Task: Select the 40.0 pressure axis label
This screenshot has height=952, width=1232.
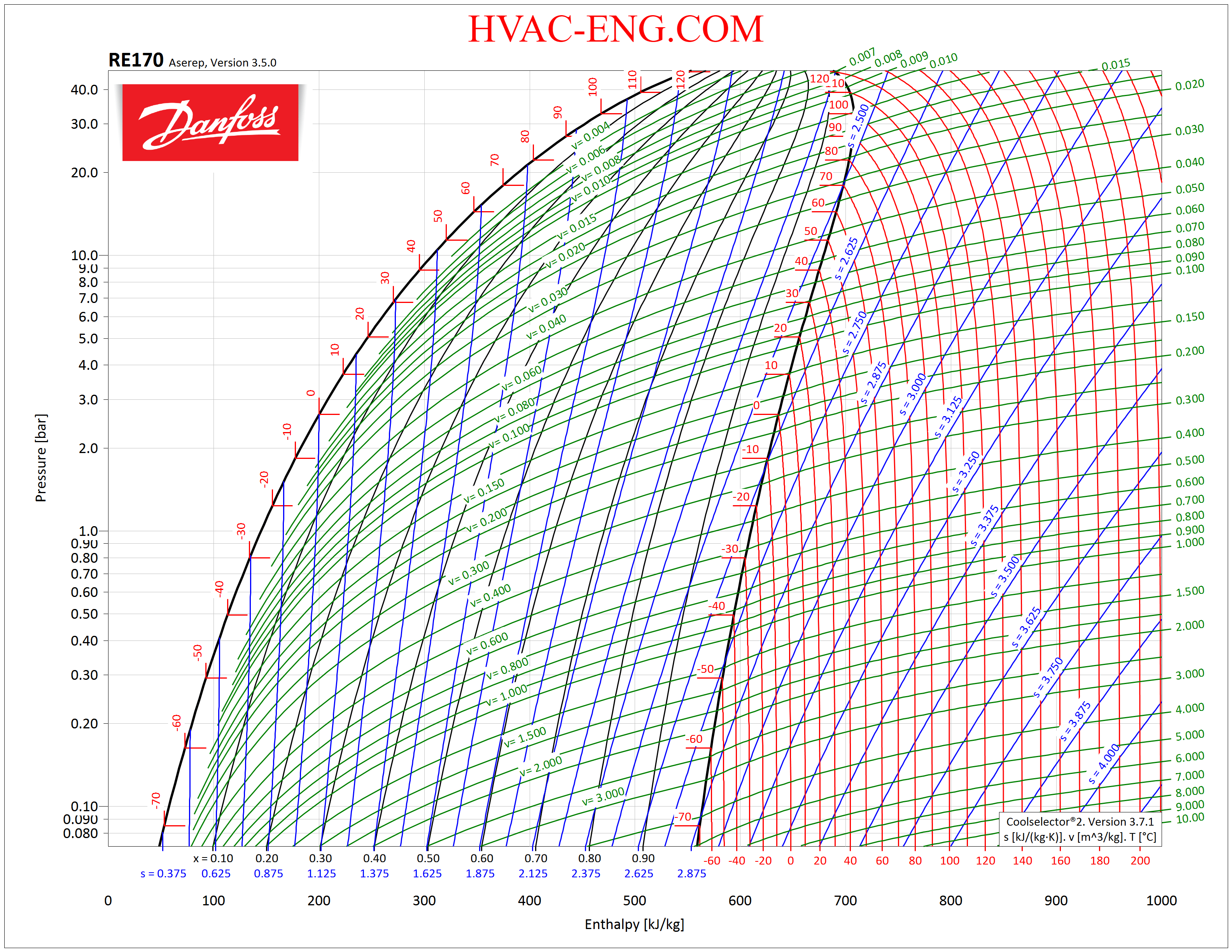Action: point(84,90)
